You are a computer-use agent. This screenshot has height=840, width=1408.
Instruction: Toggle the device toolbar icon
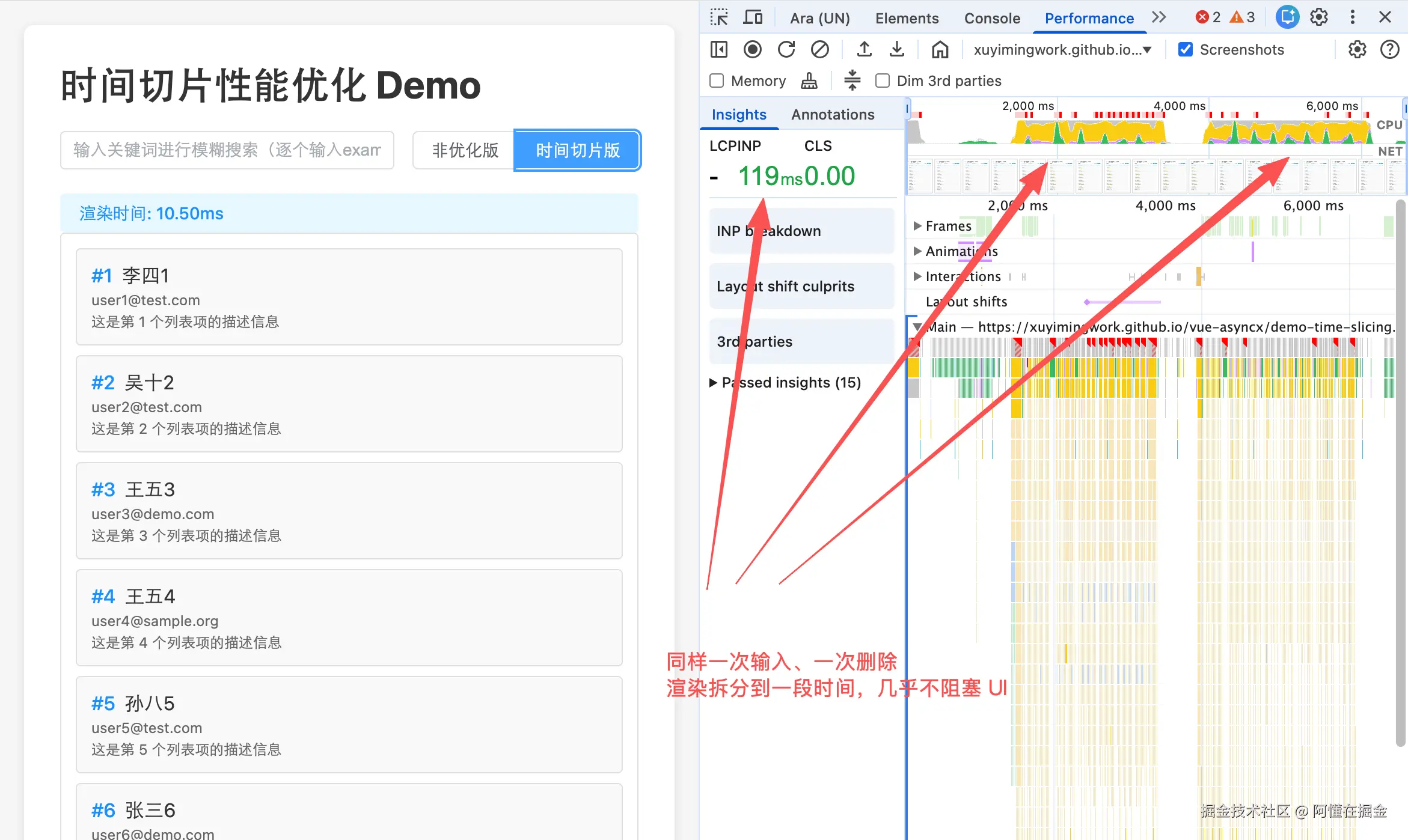(x=753, y=17)
